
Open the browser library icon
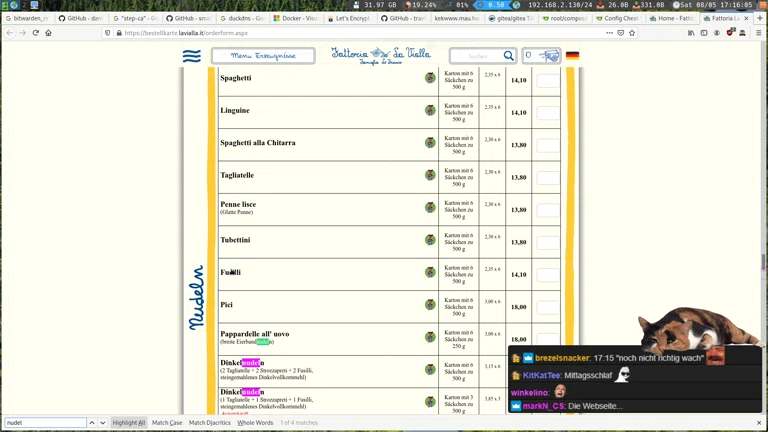(691, 33)
